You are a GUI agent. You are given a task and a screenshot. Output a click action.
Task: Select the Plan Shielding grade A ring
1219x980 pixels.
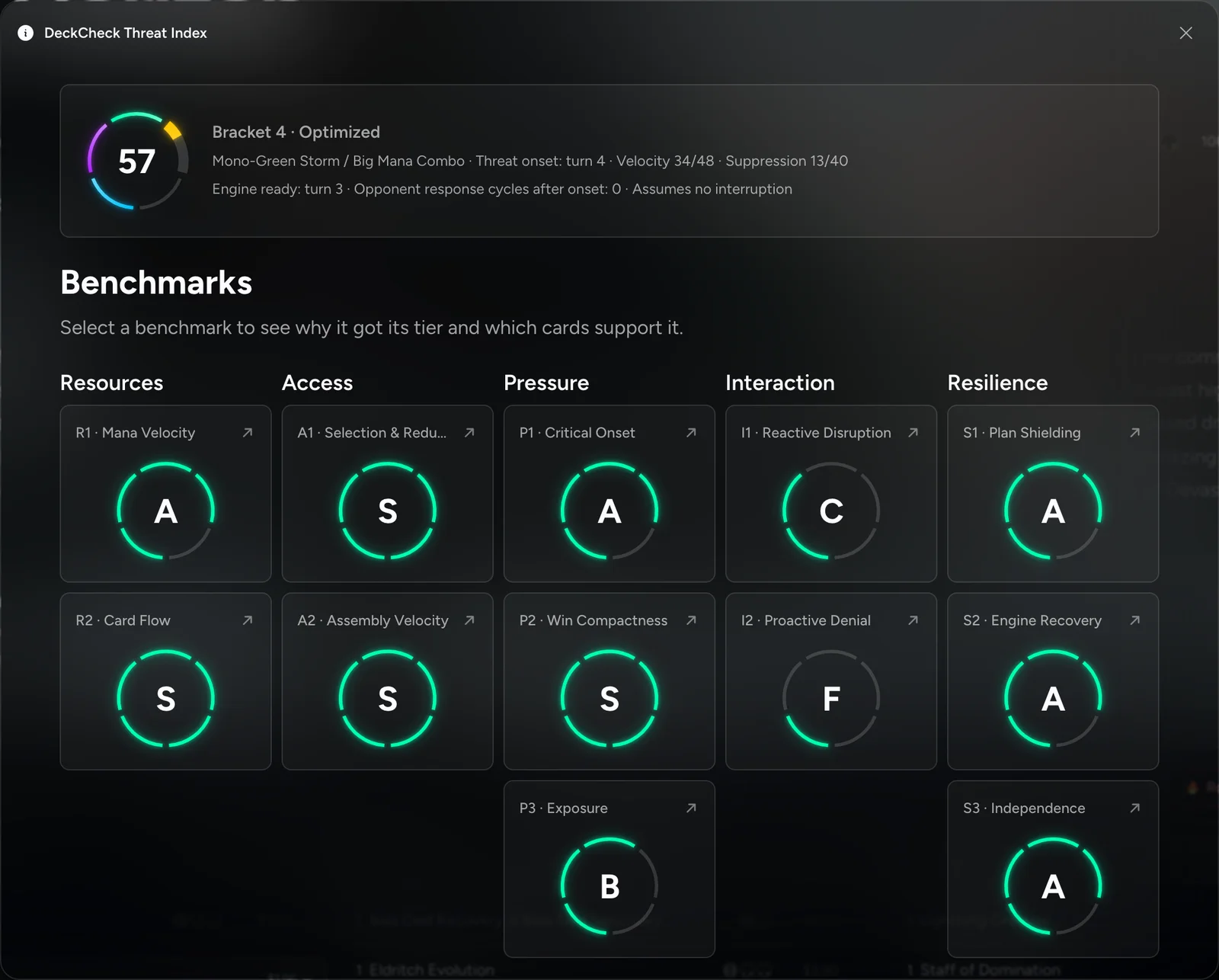tap(1052, 511)
